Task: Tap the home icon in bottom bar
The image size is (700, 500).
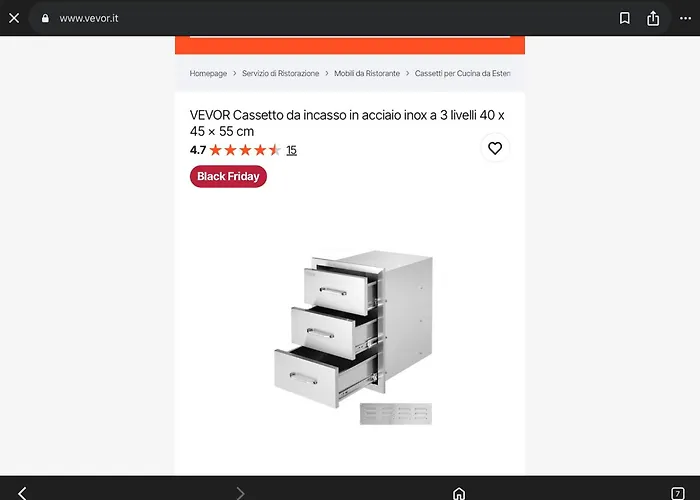Action: point(459,493)
